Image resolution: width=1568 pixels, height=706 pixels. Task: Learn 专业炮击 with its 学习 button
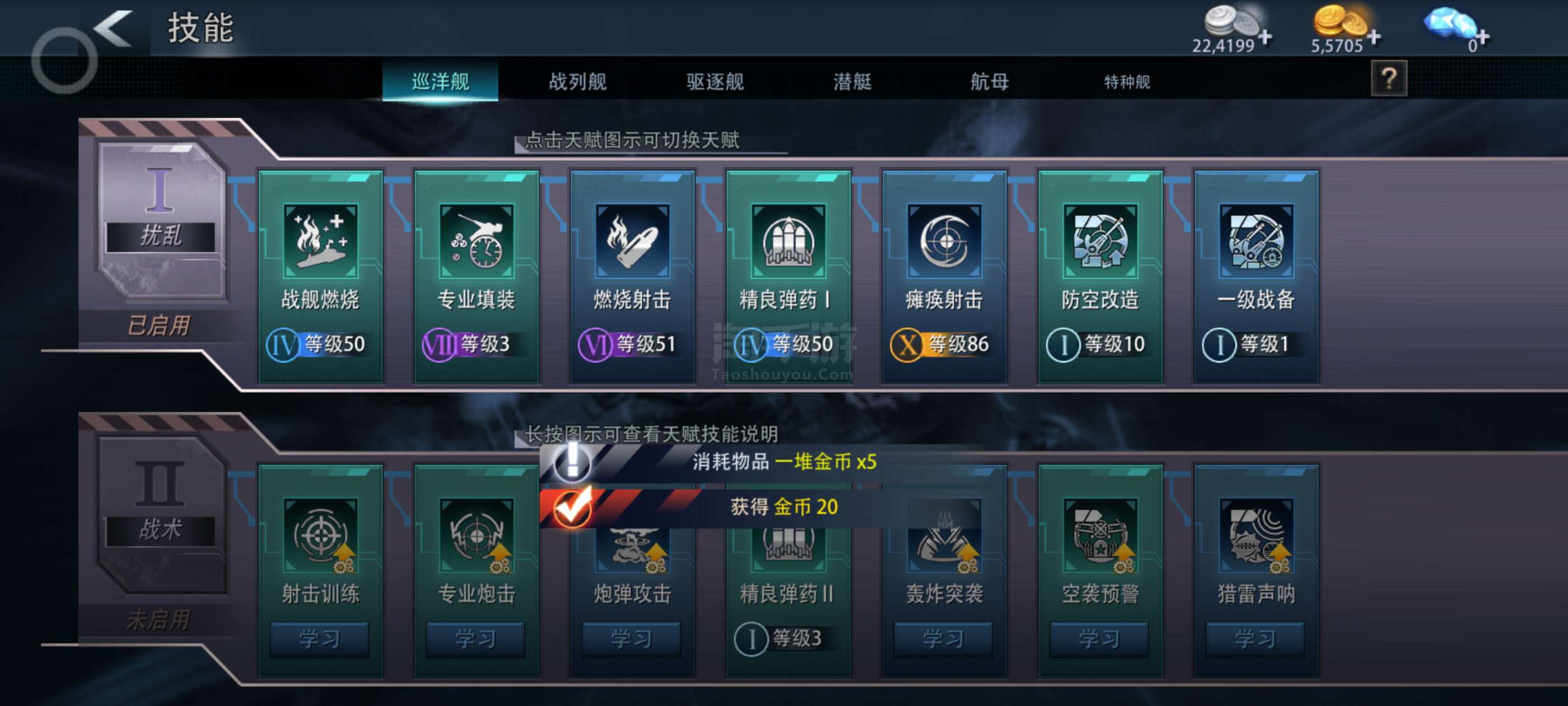click(x=475, y=639)
